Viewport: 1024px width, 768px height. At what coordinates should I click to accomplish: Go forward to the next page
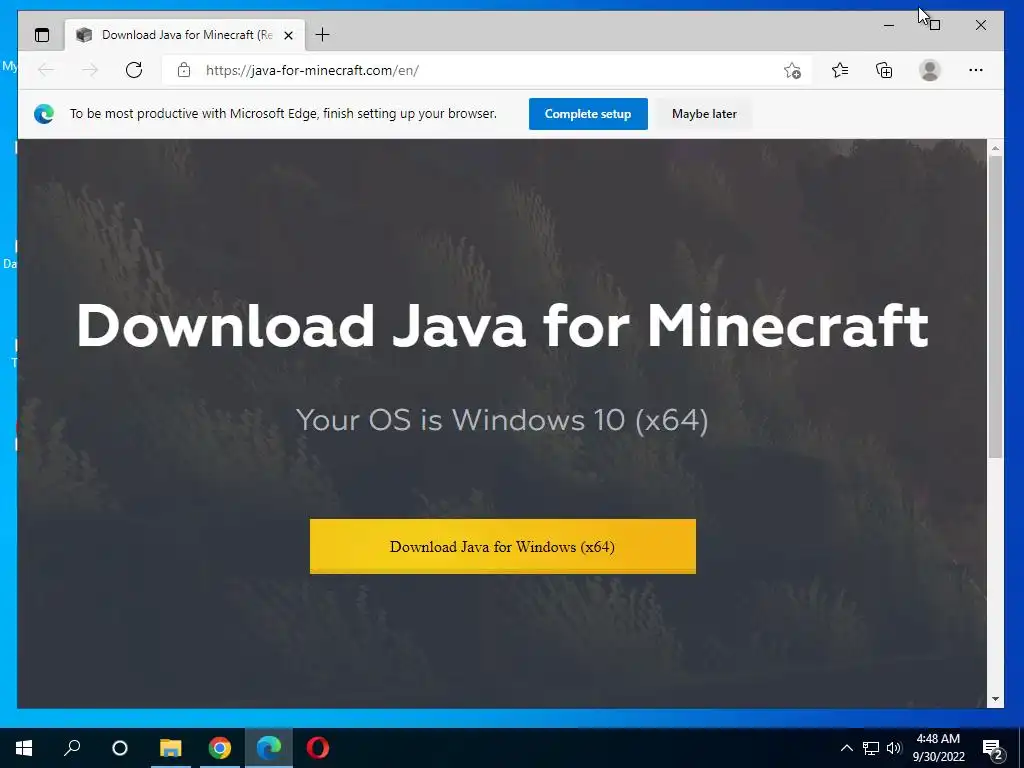click(90, 70)
